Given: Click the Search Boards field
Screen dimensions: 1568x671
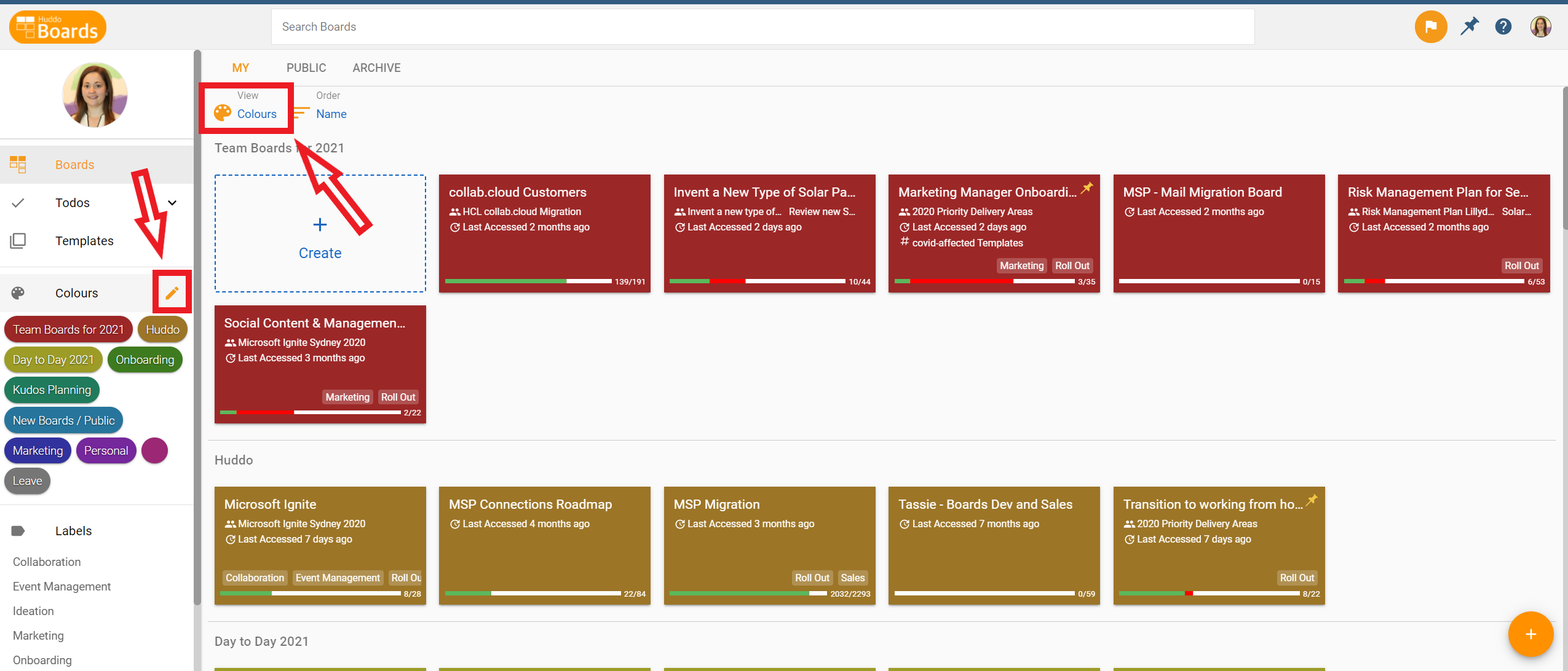Looking at the screenshot, I should pyautogui.click(x=762, y=26).
